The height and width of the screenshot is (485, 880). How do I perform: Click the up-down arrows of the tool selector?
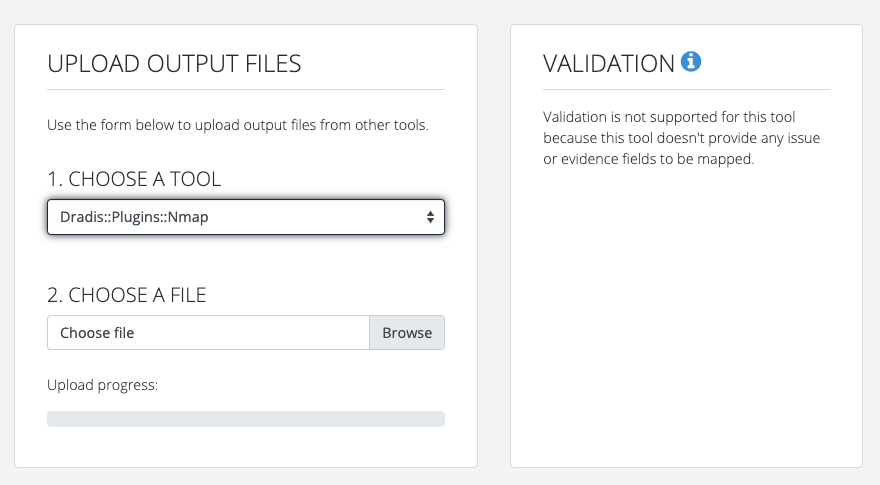[x=430, y=217]
